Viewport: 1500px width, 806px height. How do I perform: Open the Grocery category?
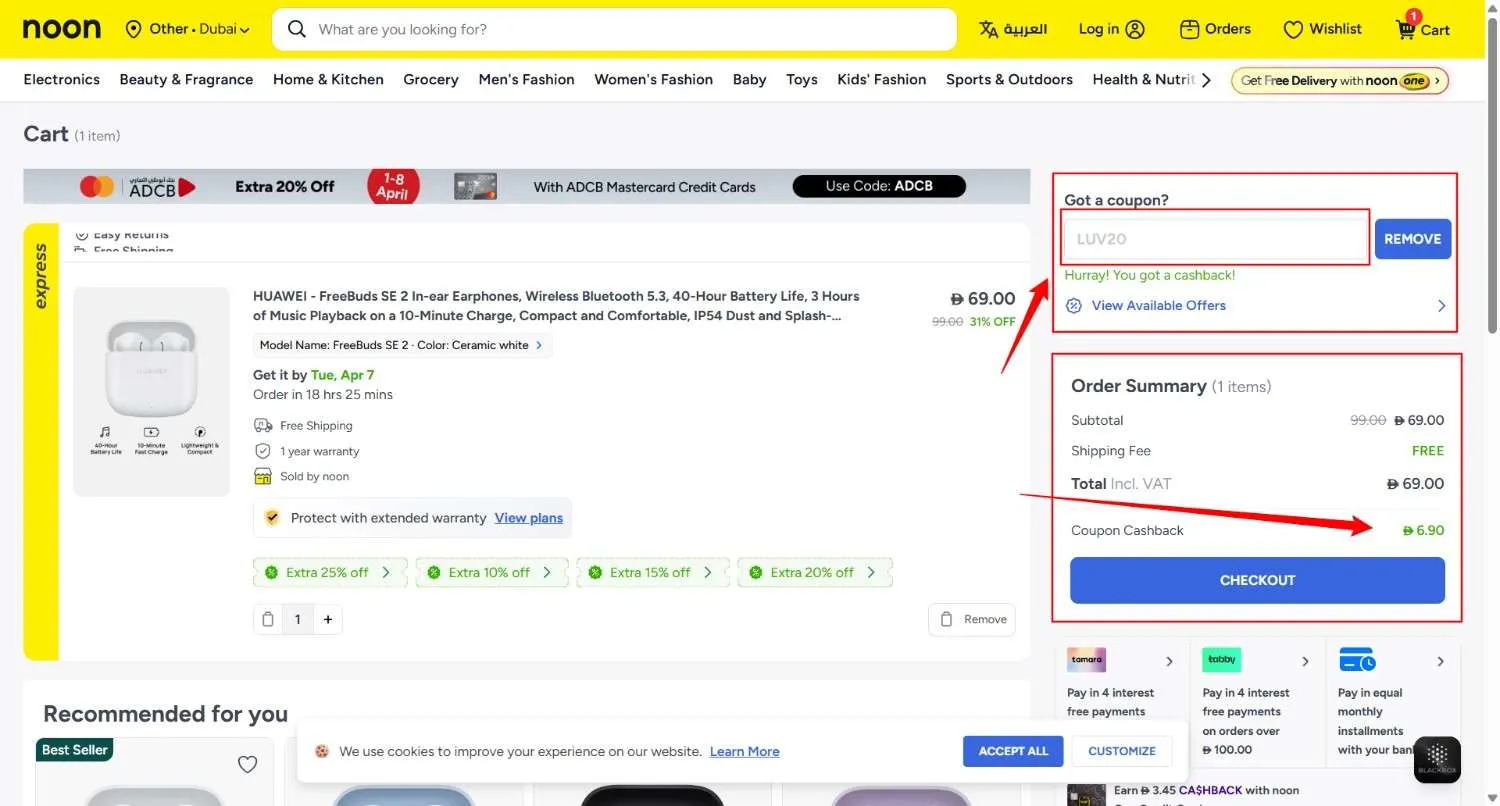pos(431,79)
